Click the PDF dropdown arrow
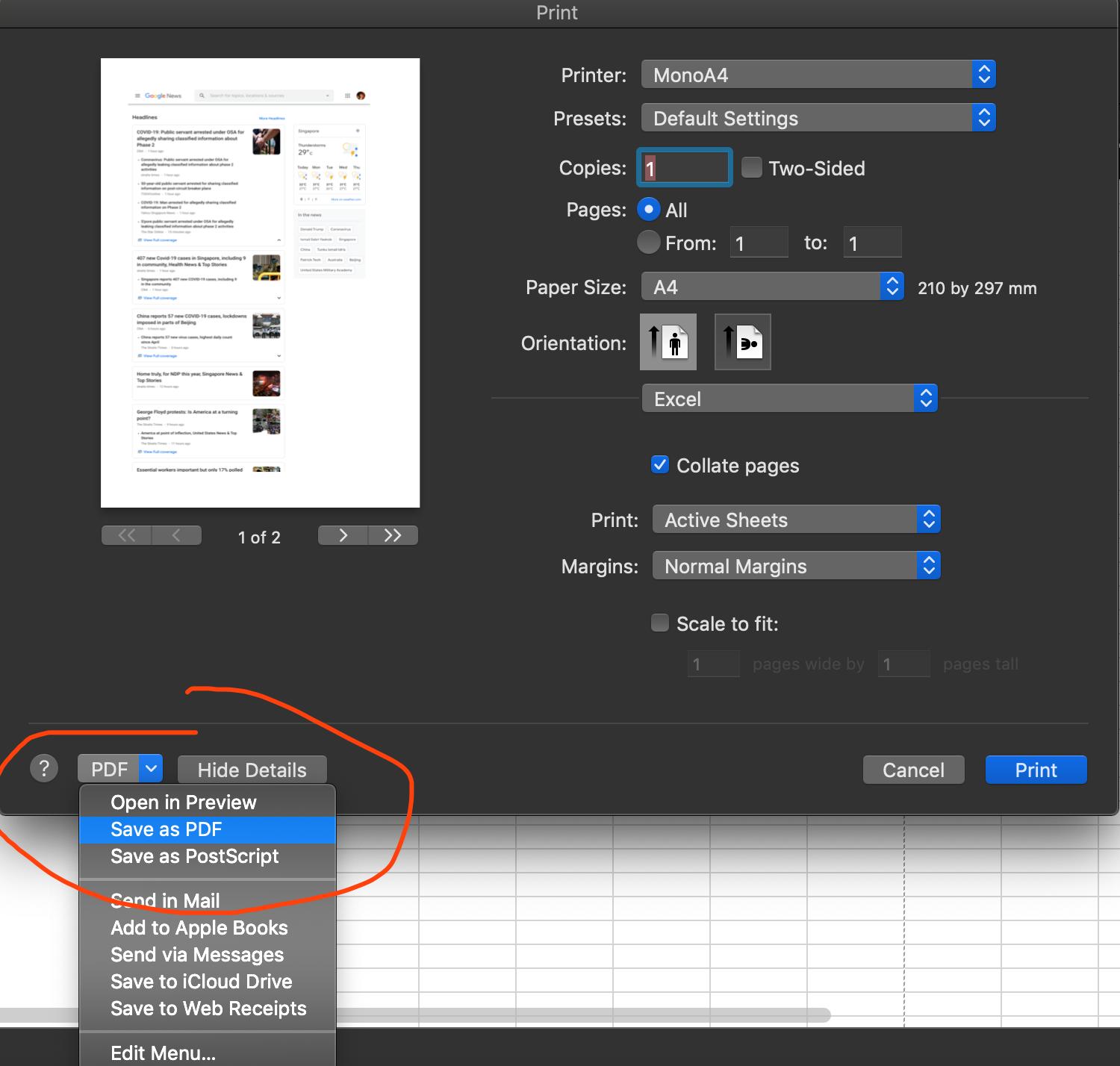Image resolution: width=1120 pixels, height=1066 pixels. point(151,768)
